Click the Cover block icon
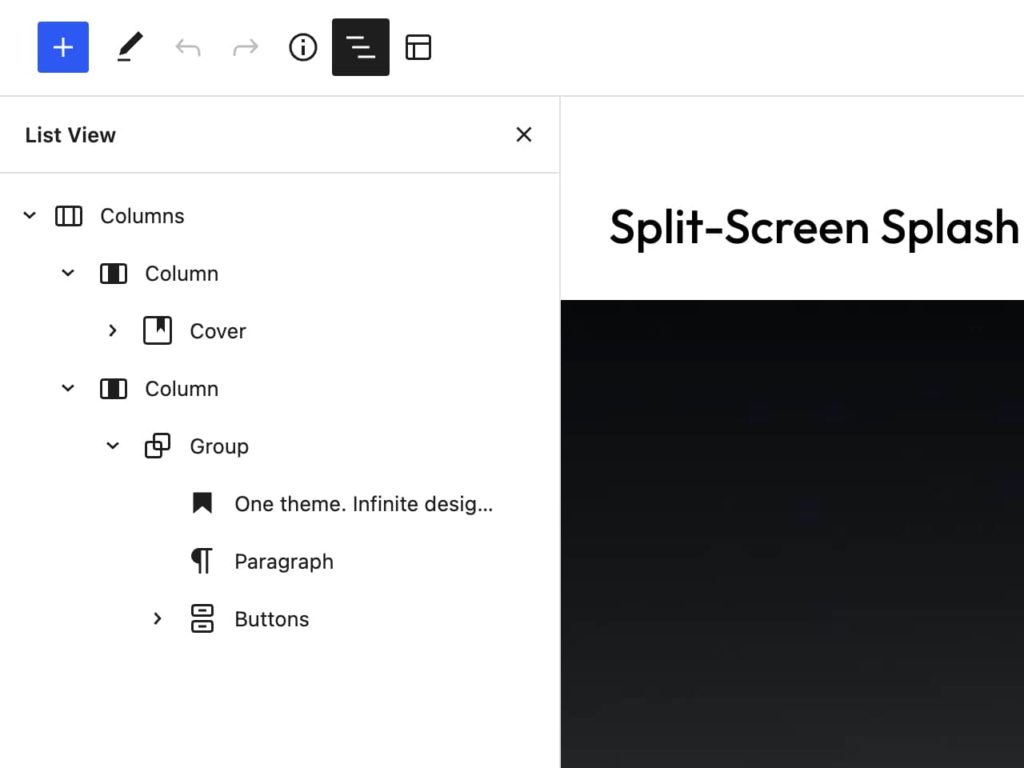Image resolution: width=1024 pixels, height=768 pixels. click(158, 330)
